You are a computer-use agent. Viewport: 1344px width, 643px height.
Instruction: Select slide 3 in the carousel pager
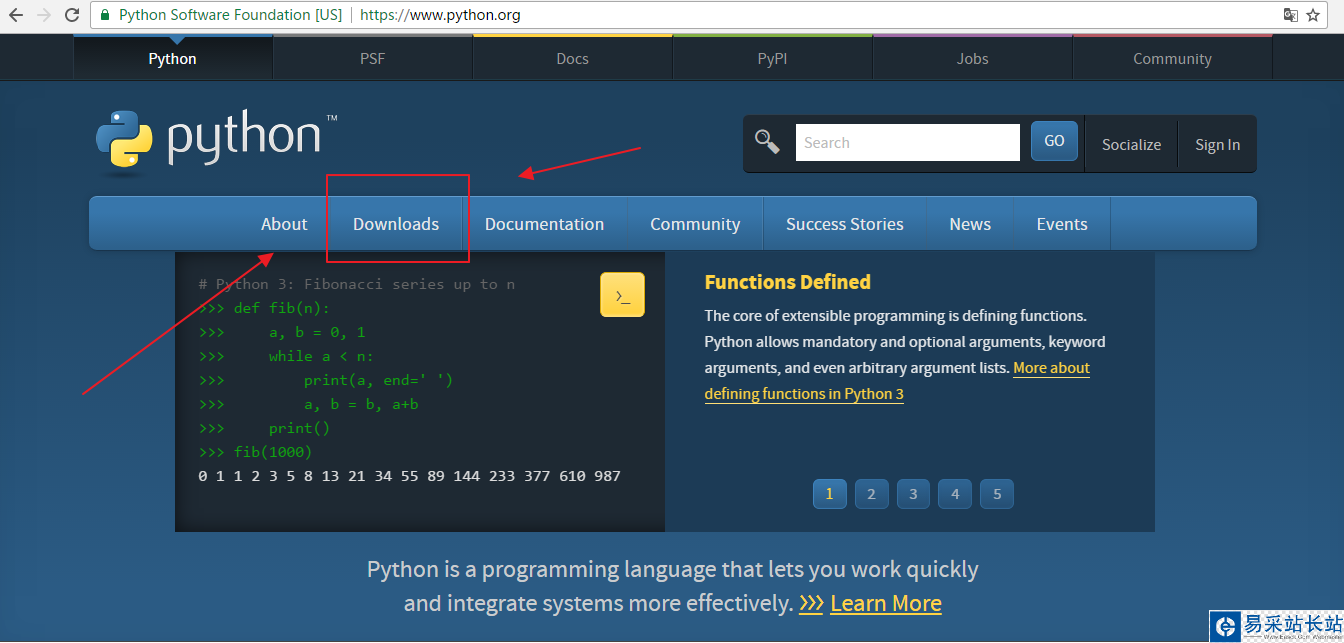coord(913,493)
